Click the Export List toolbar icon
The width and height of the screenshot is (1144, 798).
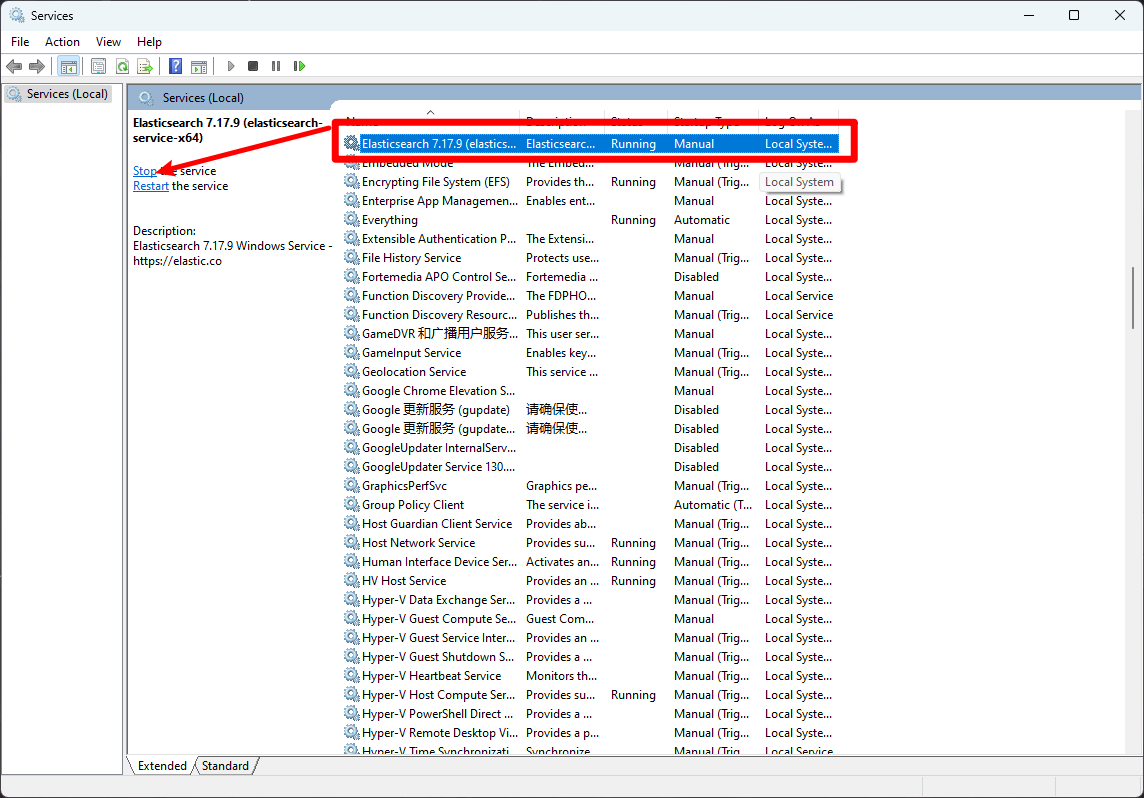pos(145,66)
